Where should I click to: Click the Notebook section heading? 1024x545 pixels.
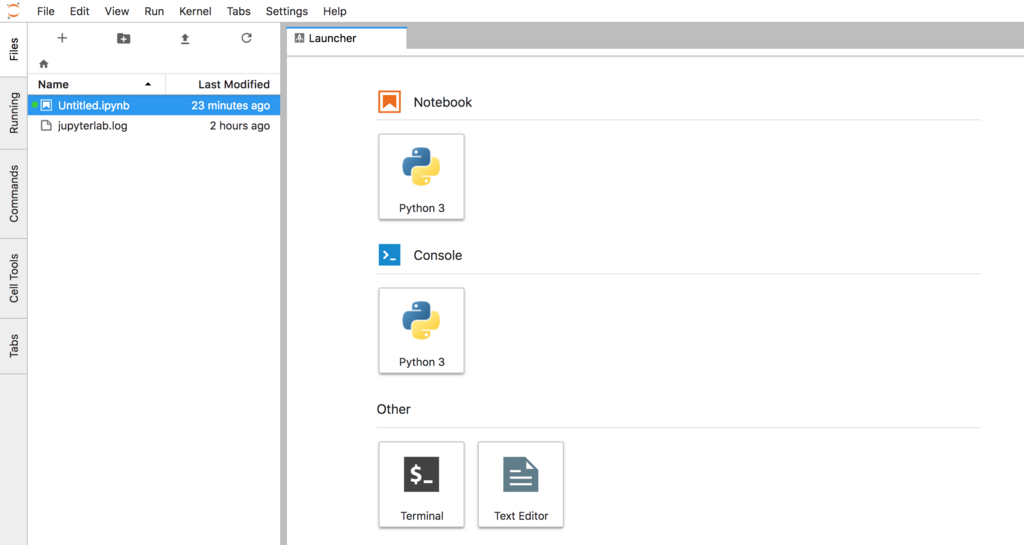442,102
